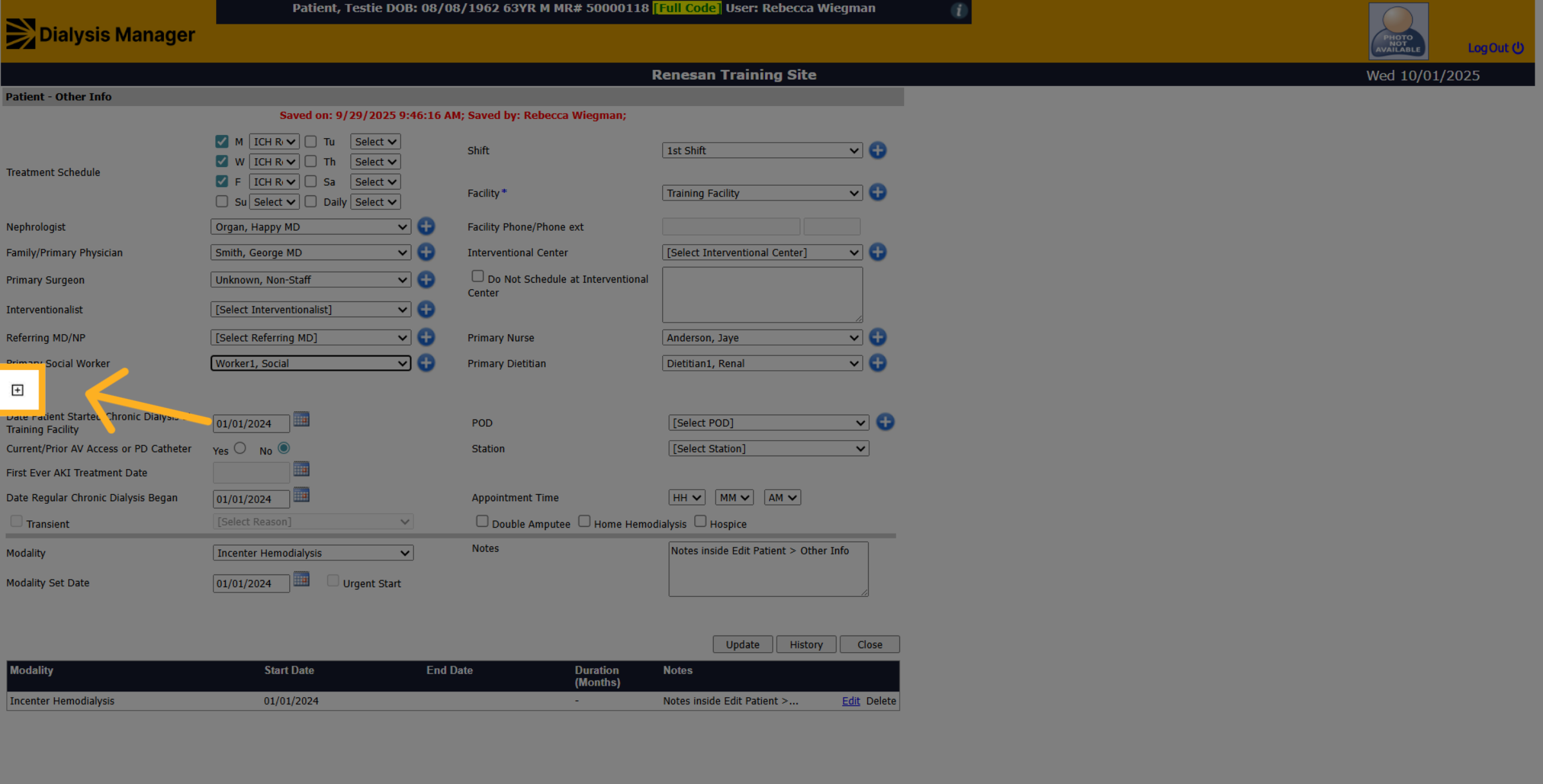Check Do Not Schedule at Interventional Center
This screenshot has height=784, width=1543.
point(477,276)
